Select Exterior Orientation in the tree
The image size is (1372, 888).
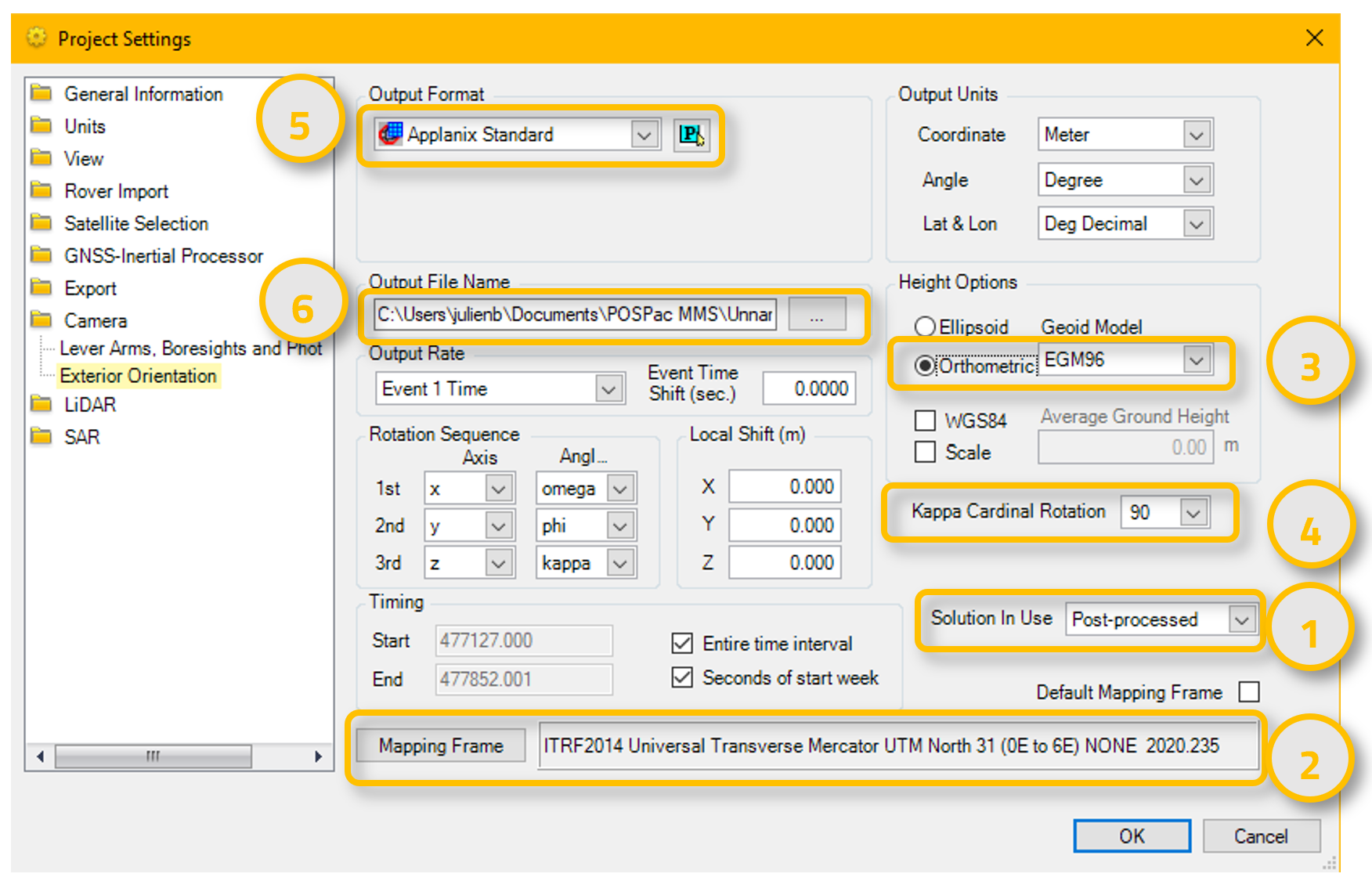point(138,376)
